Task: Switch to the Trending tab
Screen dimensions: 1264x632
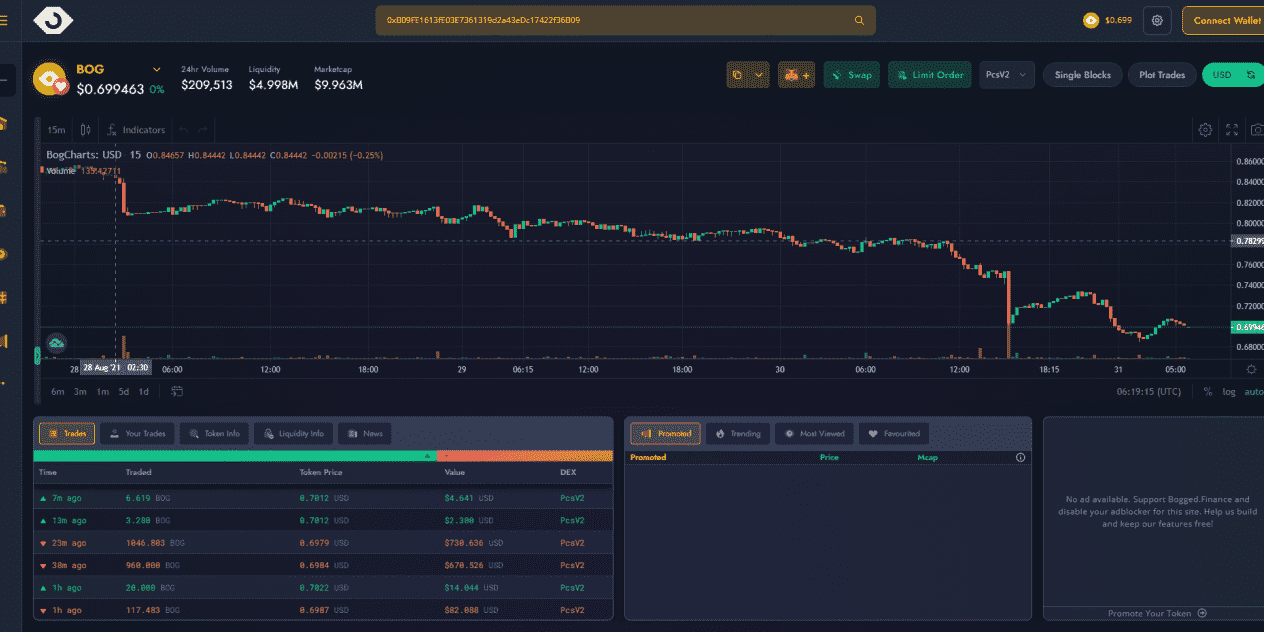Action: [x=738, y=434]
